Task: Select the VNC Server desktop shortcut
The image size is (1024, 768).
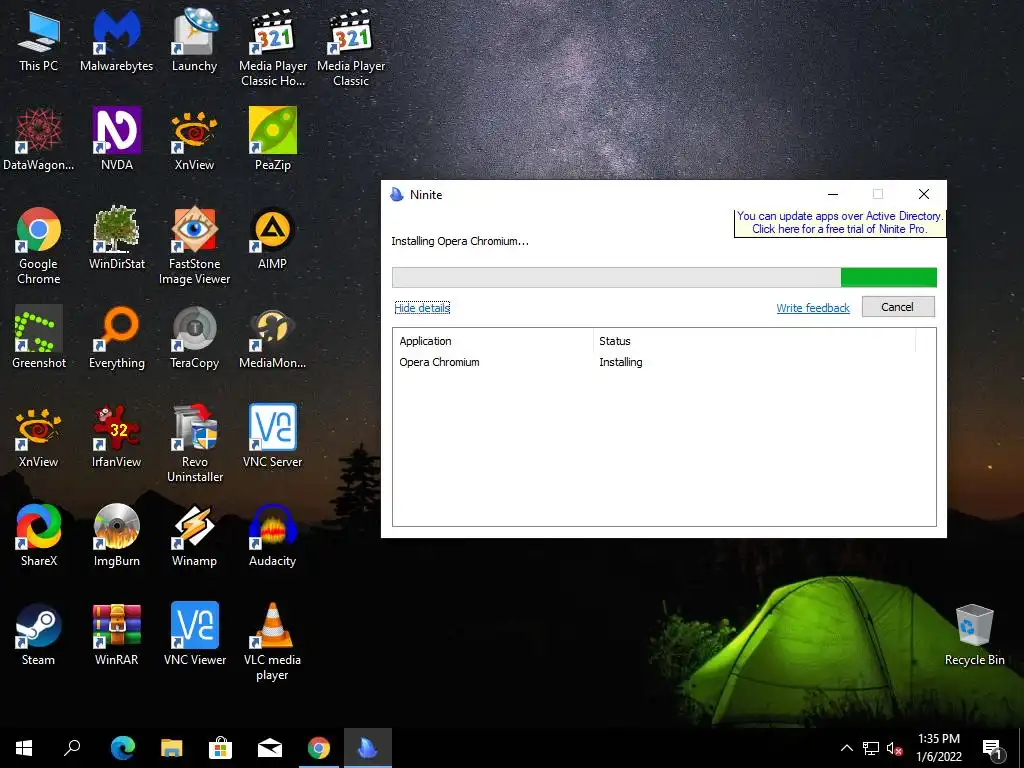Action: point(272,436)
